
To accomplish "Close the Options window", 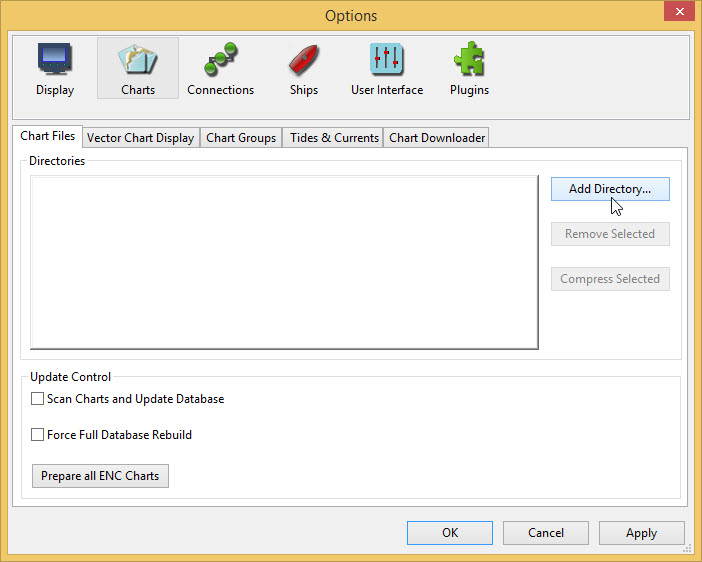I will tap(679, 12).
